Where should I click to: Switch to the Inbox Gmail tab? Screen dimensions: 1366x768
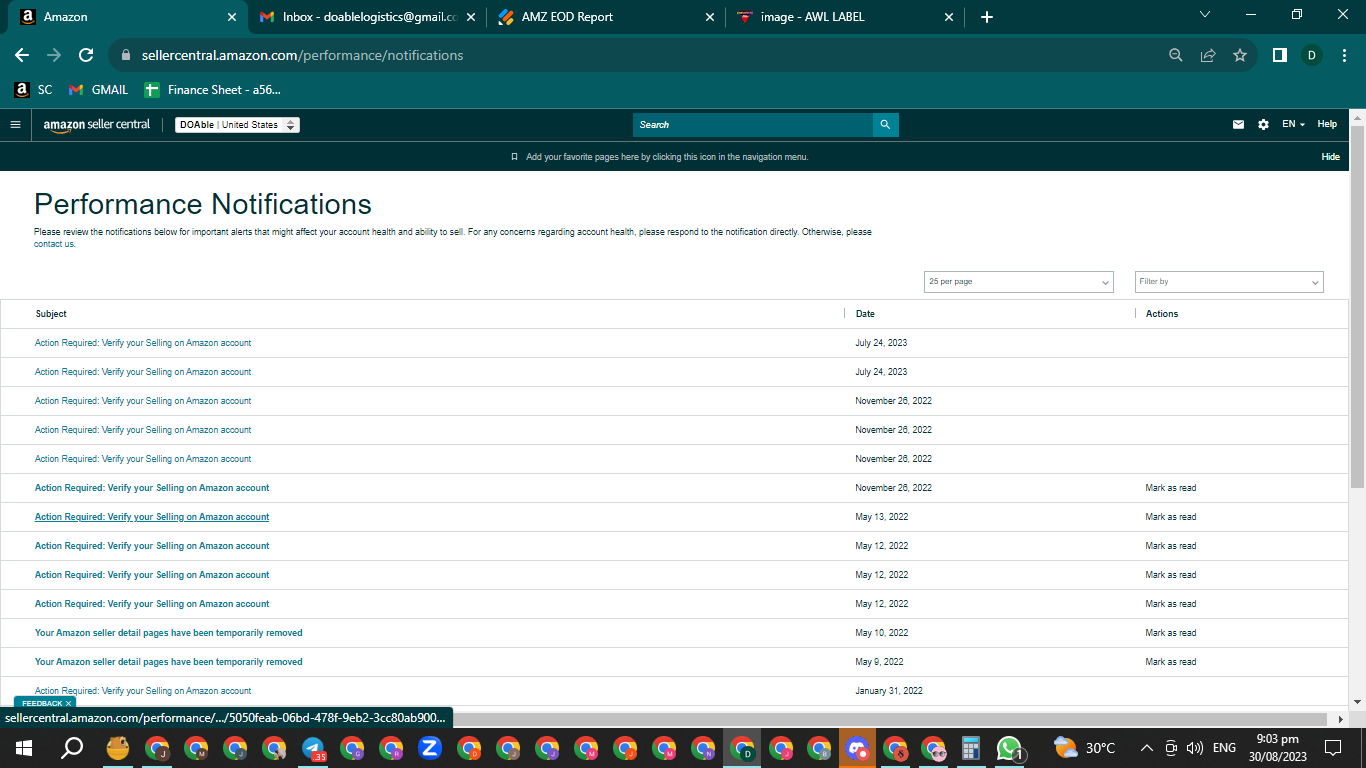367,17
